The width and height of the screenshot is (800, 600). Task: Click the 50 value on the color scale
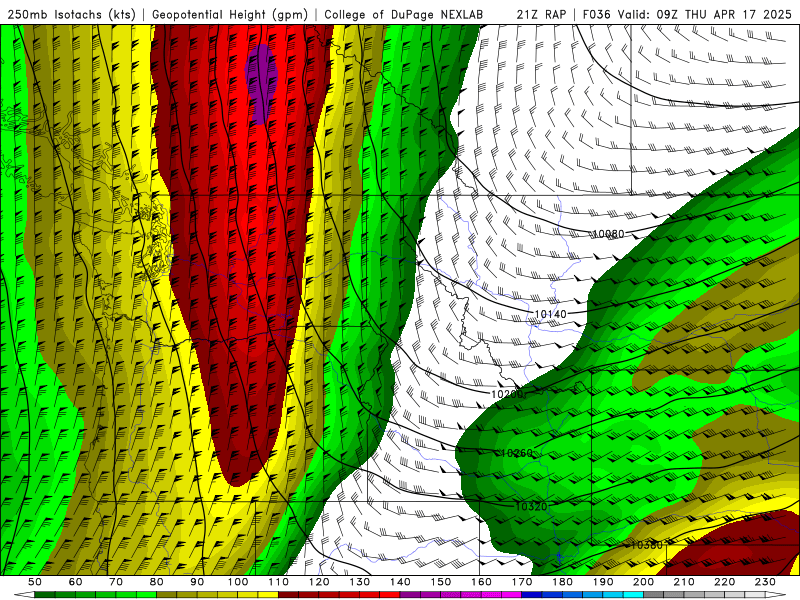click(35, 582)
